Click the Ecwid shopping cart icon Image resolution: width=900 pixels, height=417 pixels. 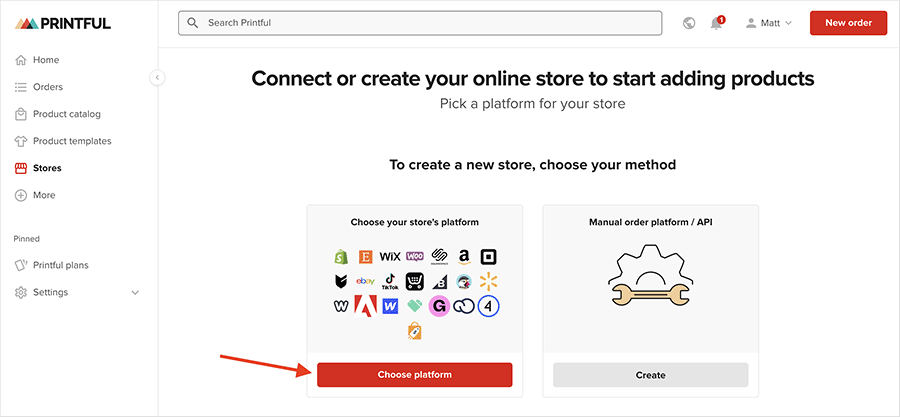[x=414, y=281]
